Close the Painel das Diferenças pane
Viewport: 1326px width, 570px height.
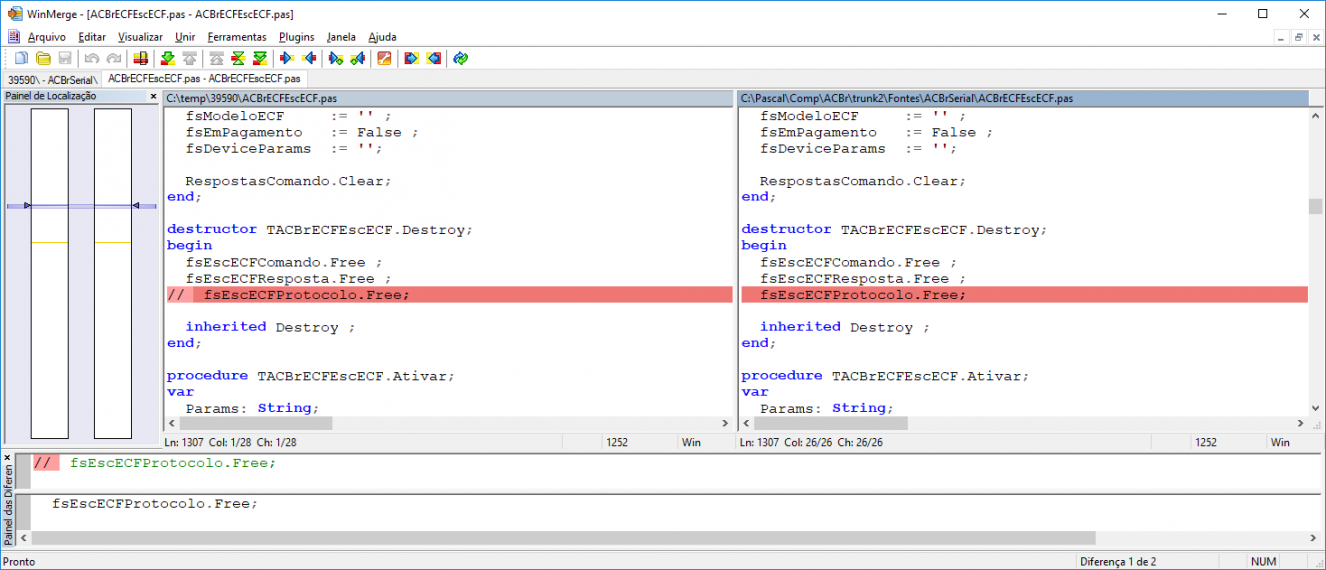click(7, 457)
